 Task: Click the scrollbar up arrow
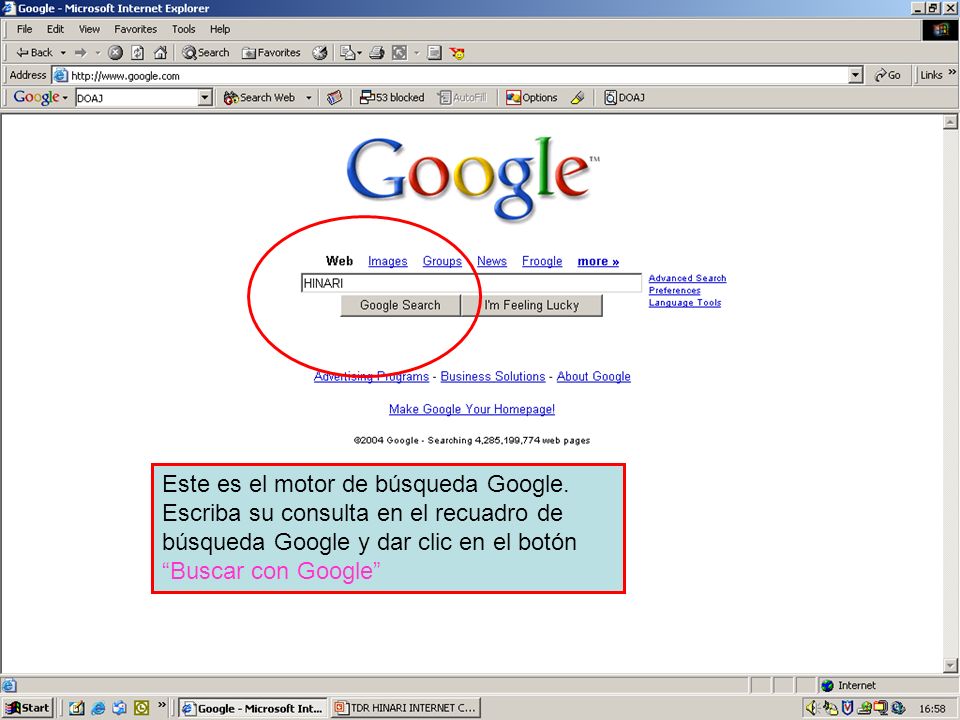pos(950,122)
